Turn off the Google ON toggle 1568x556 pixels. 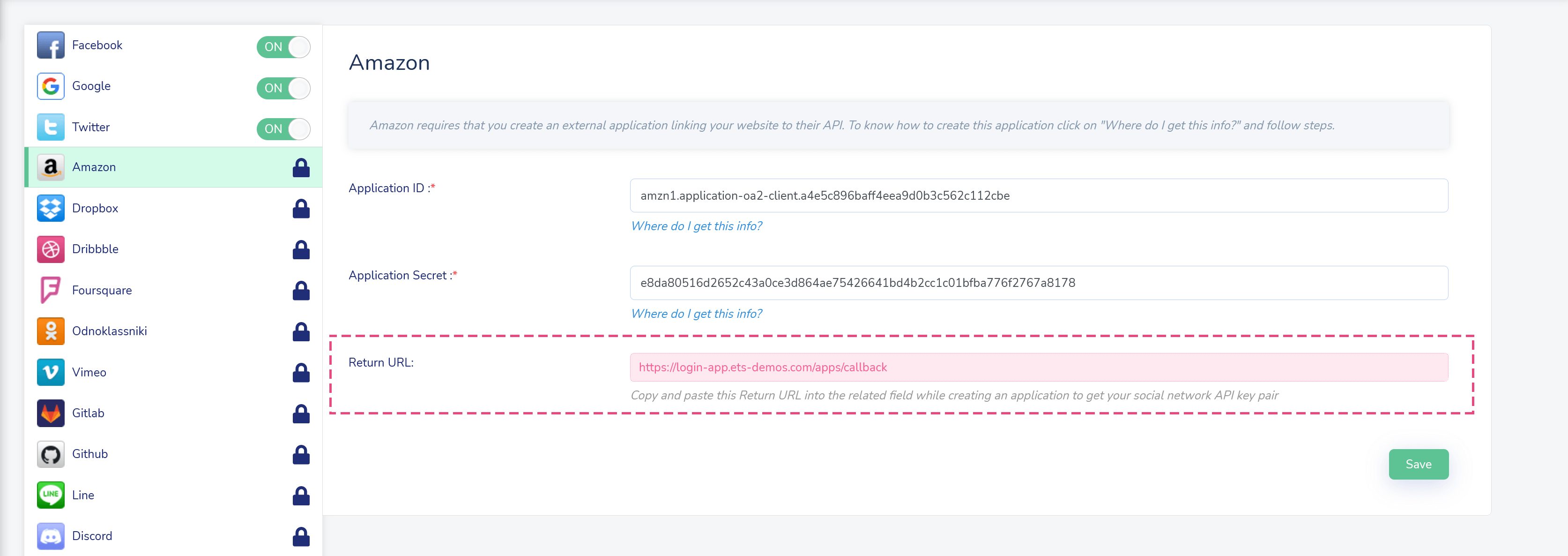click(x=283, y=88)
